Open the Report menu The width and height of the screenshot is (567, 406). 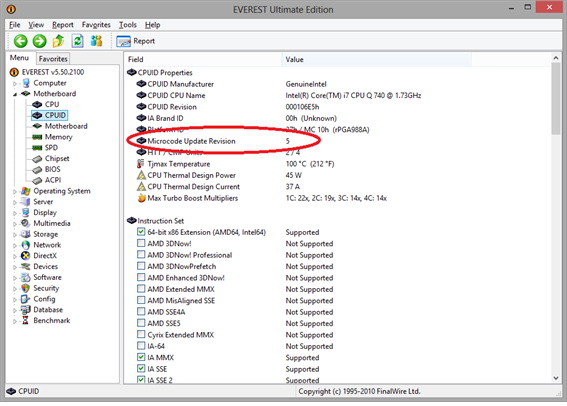63,25
